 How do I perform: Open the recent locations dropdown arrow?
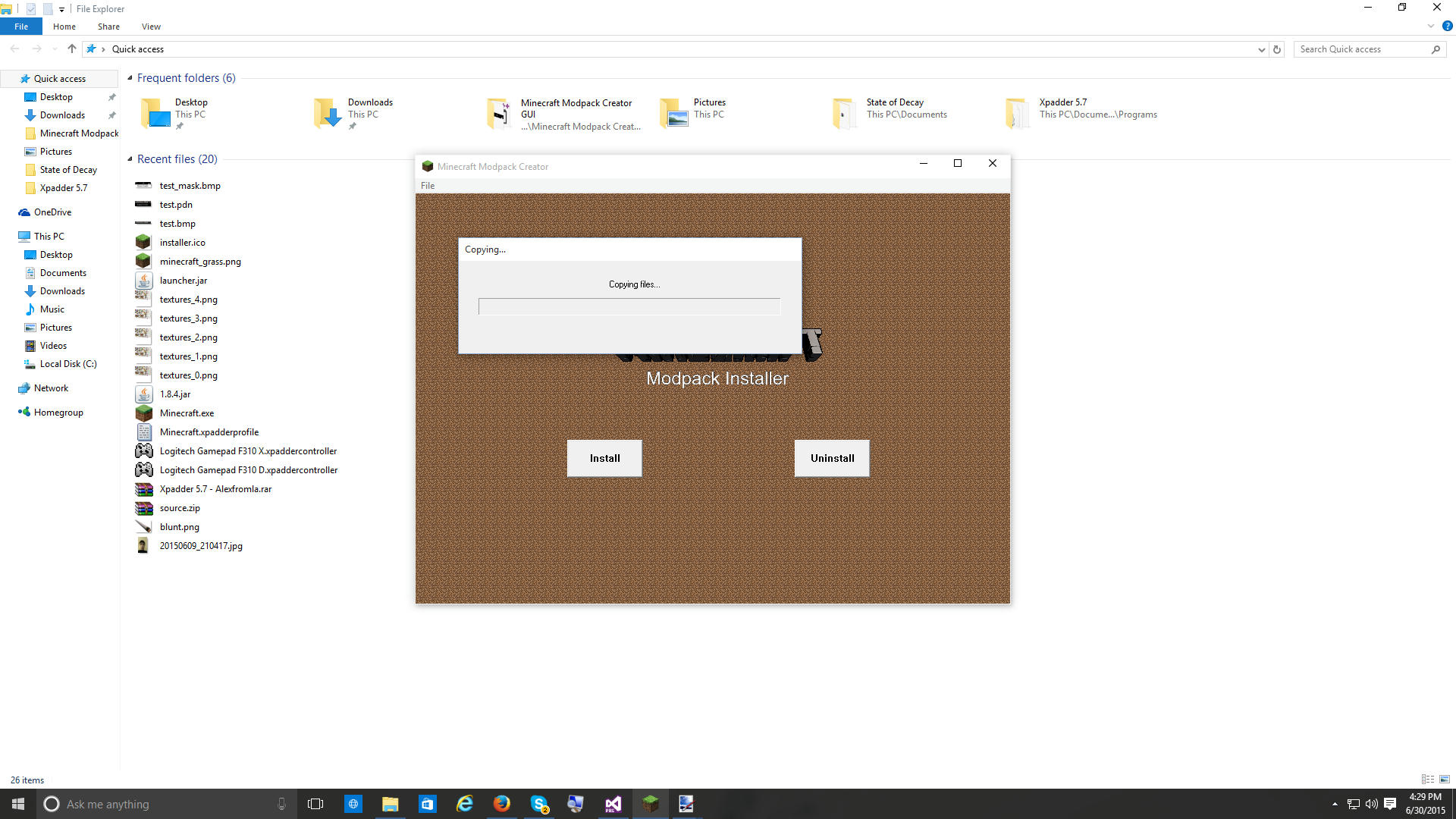tap(54, 49)
